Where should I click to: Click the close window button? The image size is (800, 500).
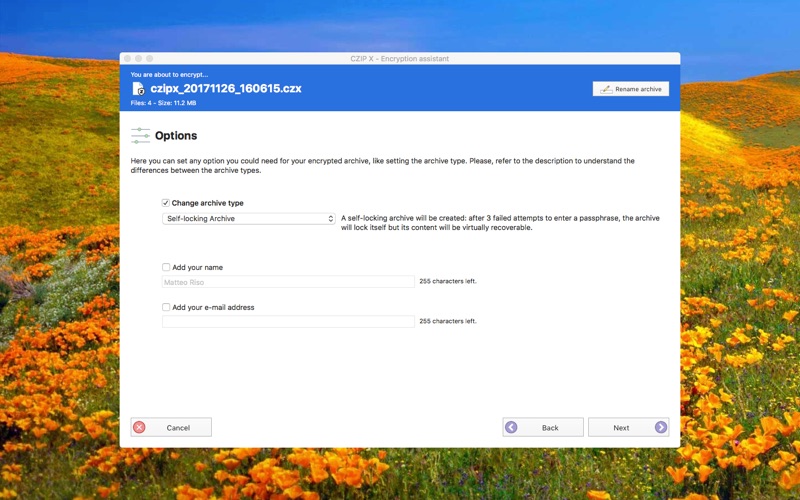coord(128,59)
